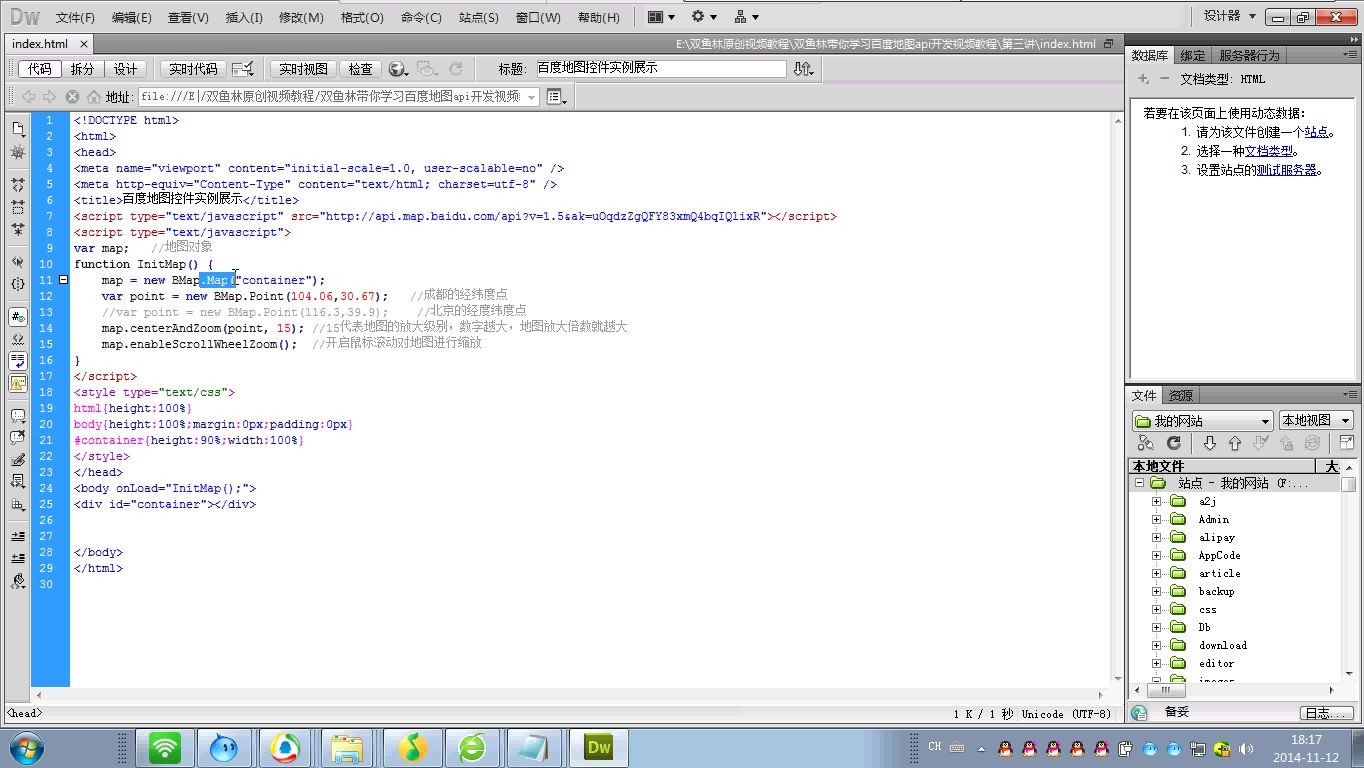Open 设计器 workspace switcher dropdown
Image resolution: width=1364 pixels, height=768 pixels.
[1229, 16]
